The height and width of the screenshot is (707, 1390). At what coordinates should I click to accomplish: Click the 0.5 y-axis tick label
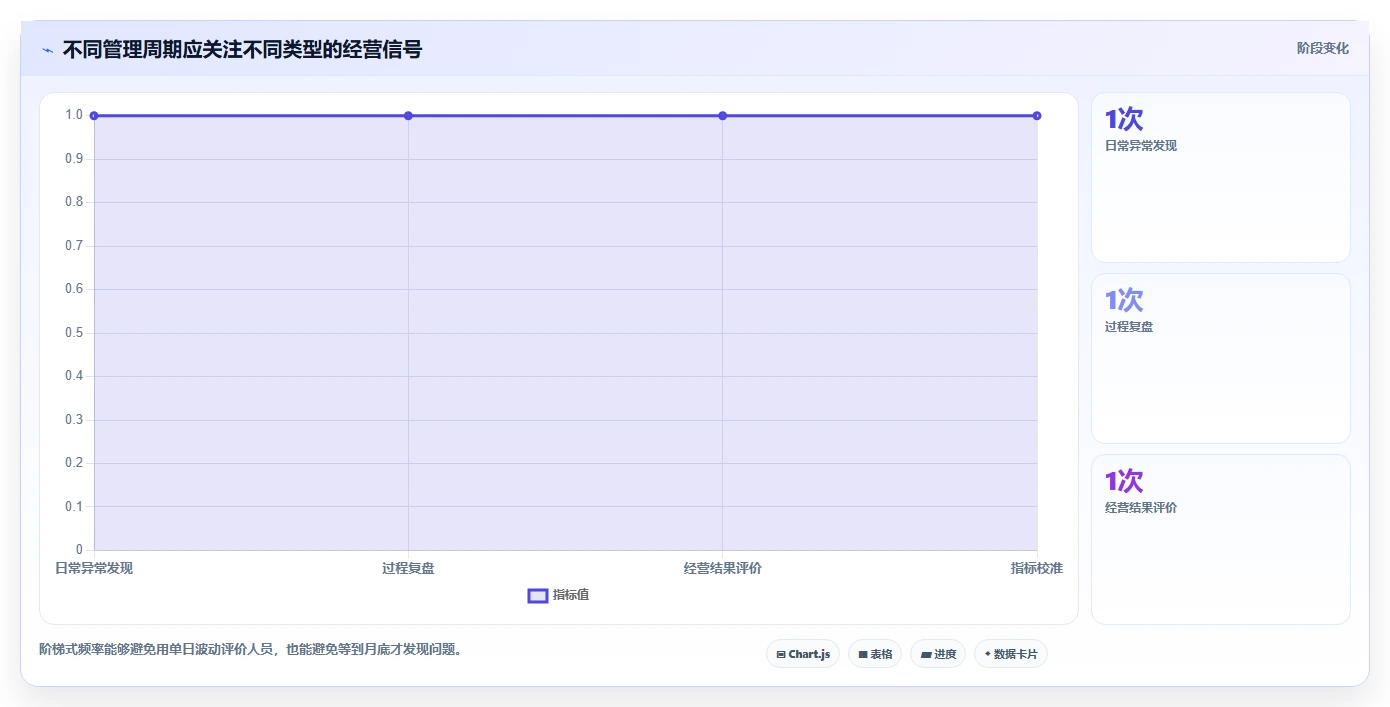point(74,333)
